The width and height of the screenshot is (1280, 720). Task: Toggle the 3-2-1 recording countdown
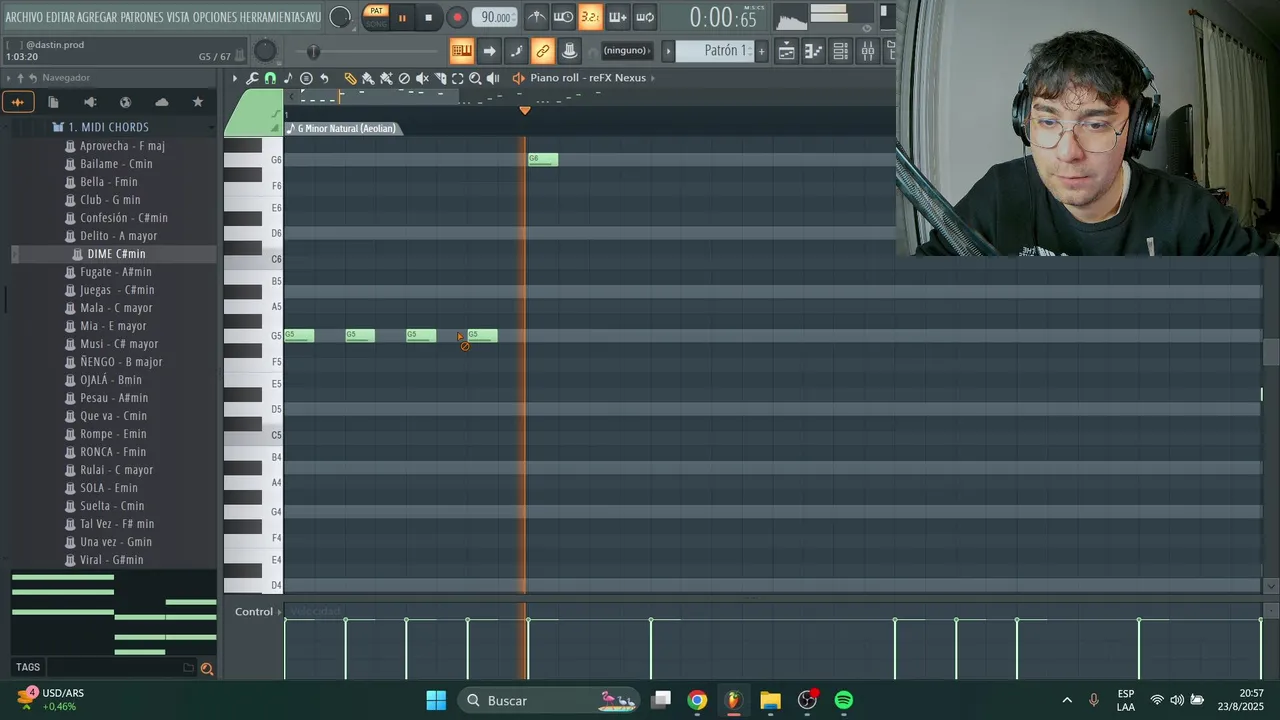coord(591,17)
